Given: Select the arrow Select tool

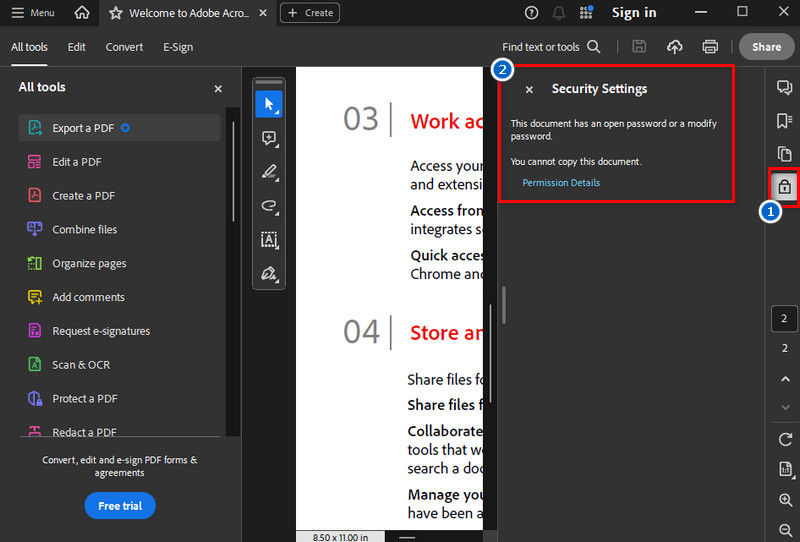Looking at the screenshot, I should coord(268,104).
